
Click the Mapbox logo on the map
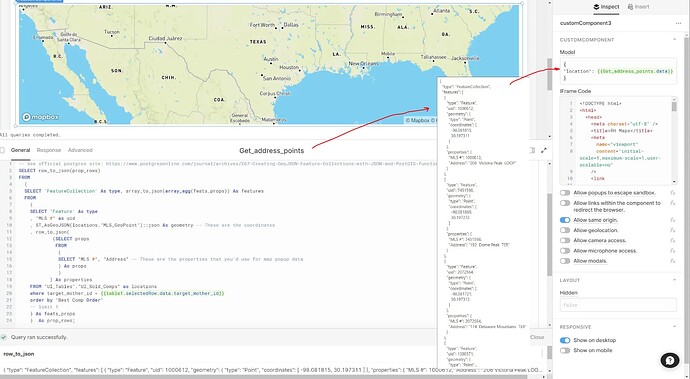[x=41, y=117]
